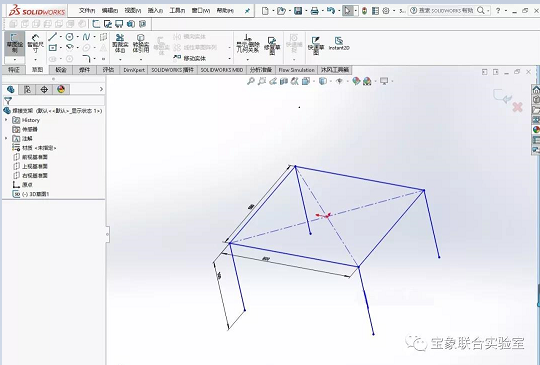This screenshot has height=365, width=540.
Task: Click the Save icon in the top toolbar
Action: [x=298, y=11]
